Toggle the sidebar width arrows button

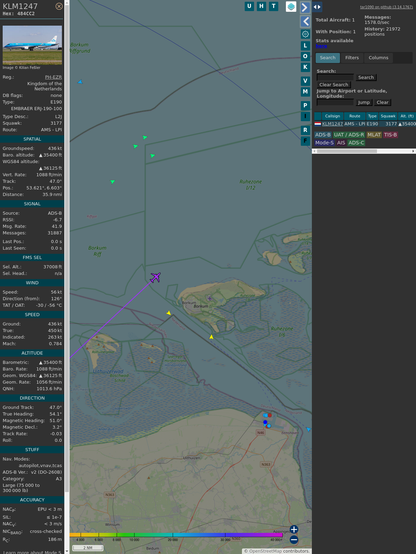pyautogui.click(x=317, y=7)
